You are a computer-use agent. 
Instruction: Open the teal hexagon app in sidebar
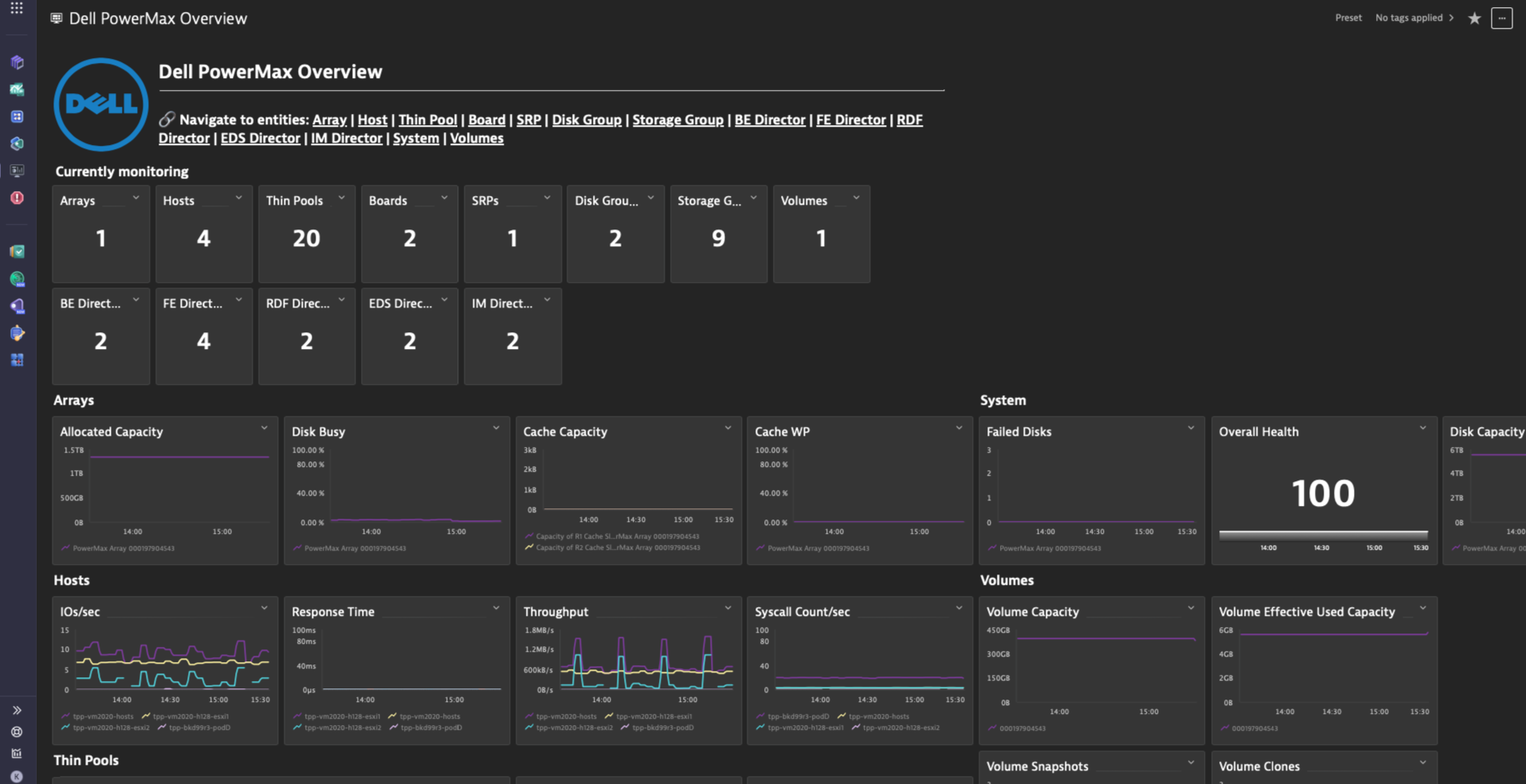tap(17, 143)
